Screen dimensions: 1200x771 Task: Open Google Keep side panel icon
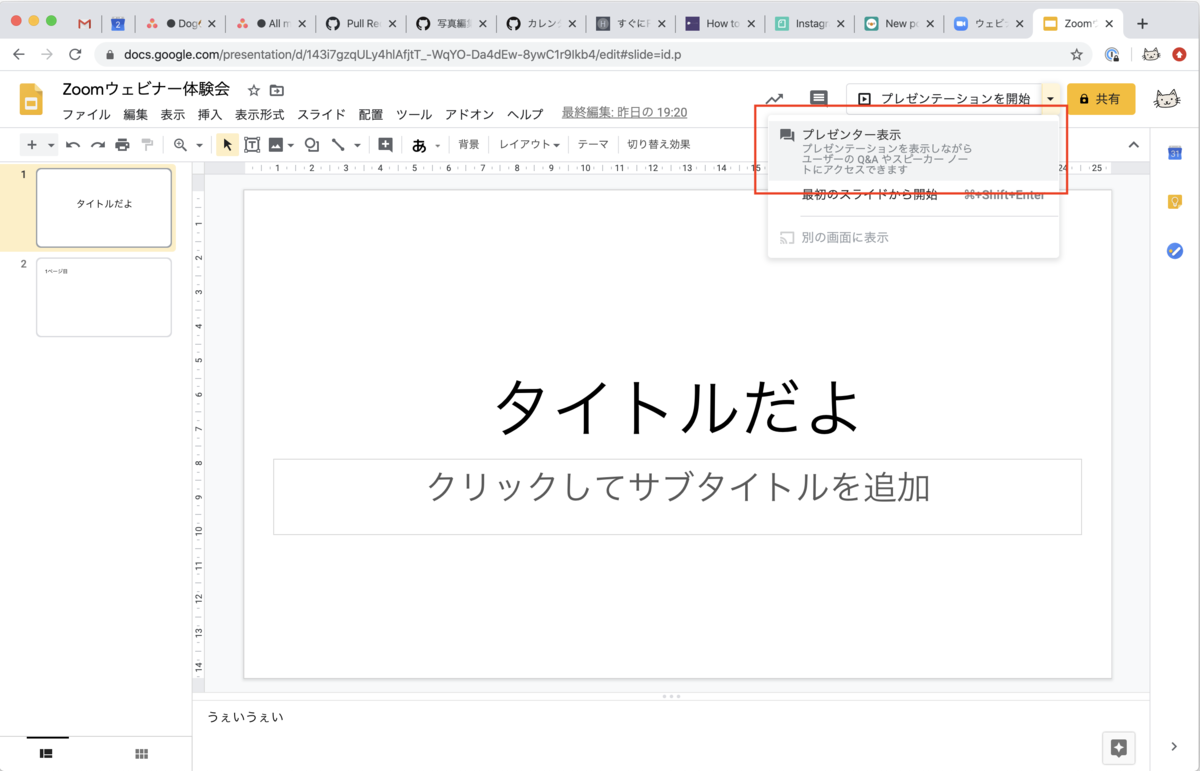(1175, 202)
